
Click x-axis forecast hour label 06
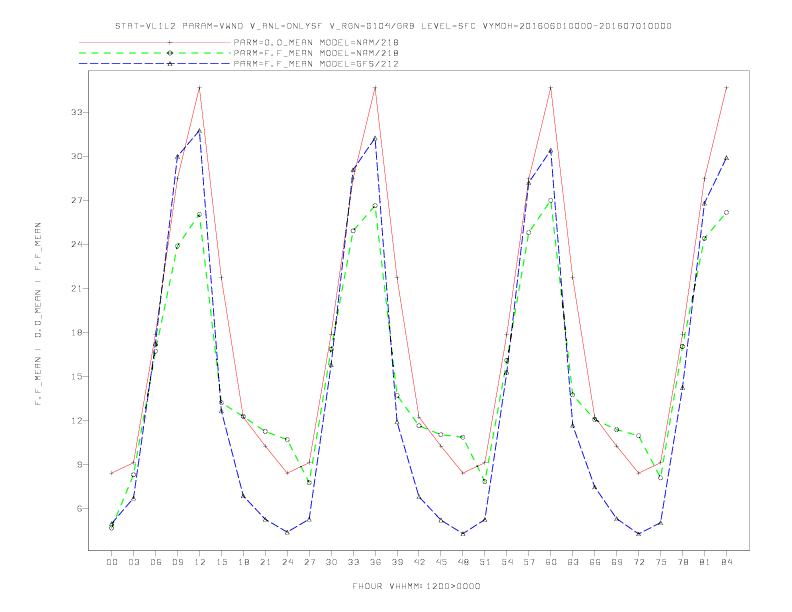[x=156, y=562]
